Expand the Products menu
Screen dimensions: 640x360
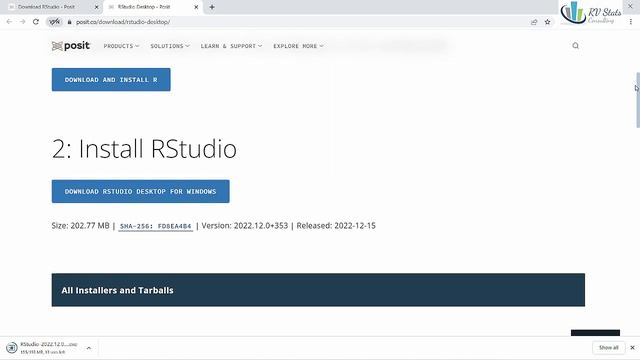121,46
